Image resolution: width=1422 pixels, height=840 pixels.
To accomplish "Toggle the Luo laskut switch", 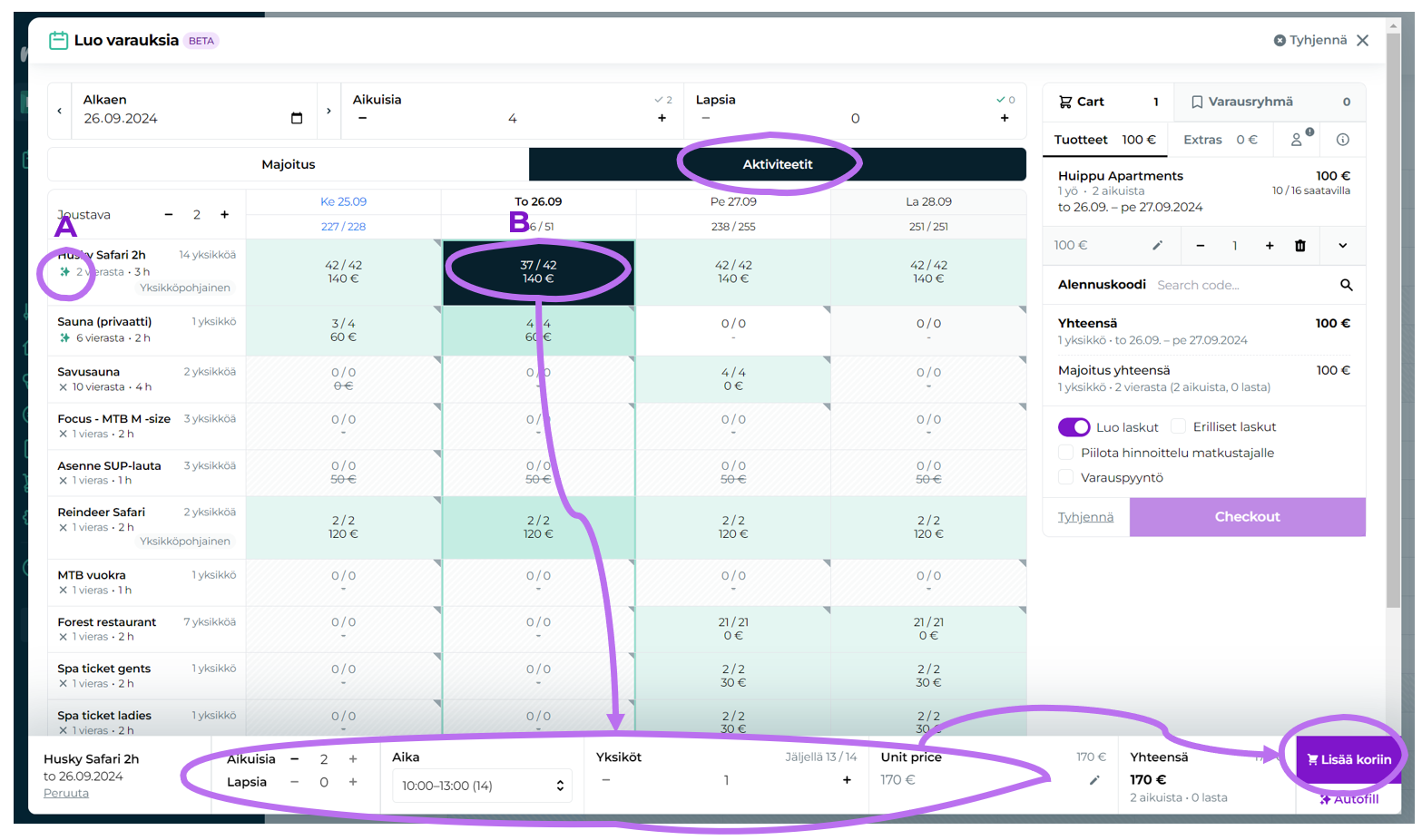I will 1074,427.
